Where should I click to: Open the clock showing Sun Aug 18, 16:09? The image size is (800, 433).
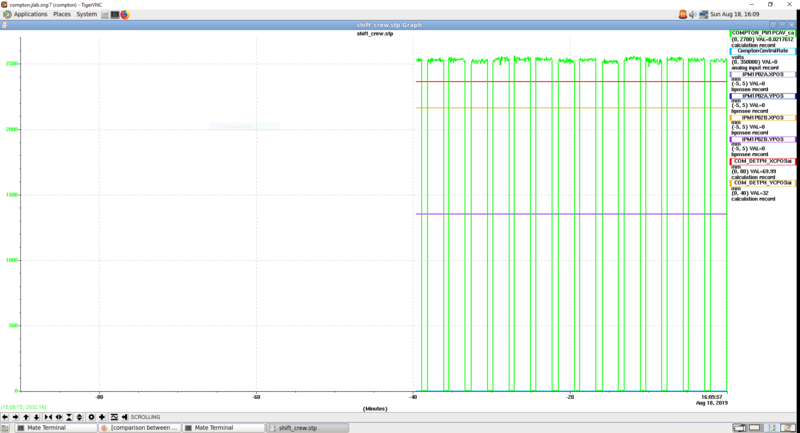point(735,14)
